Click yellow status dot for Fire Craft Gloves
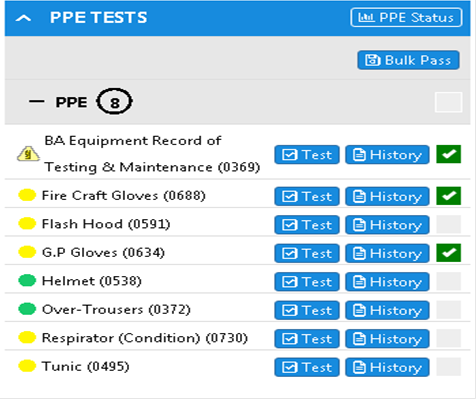The image size is (476, 400). click(27, 195)
